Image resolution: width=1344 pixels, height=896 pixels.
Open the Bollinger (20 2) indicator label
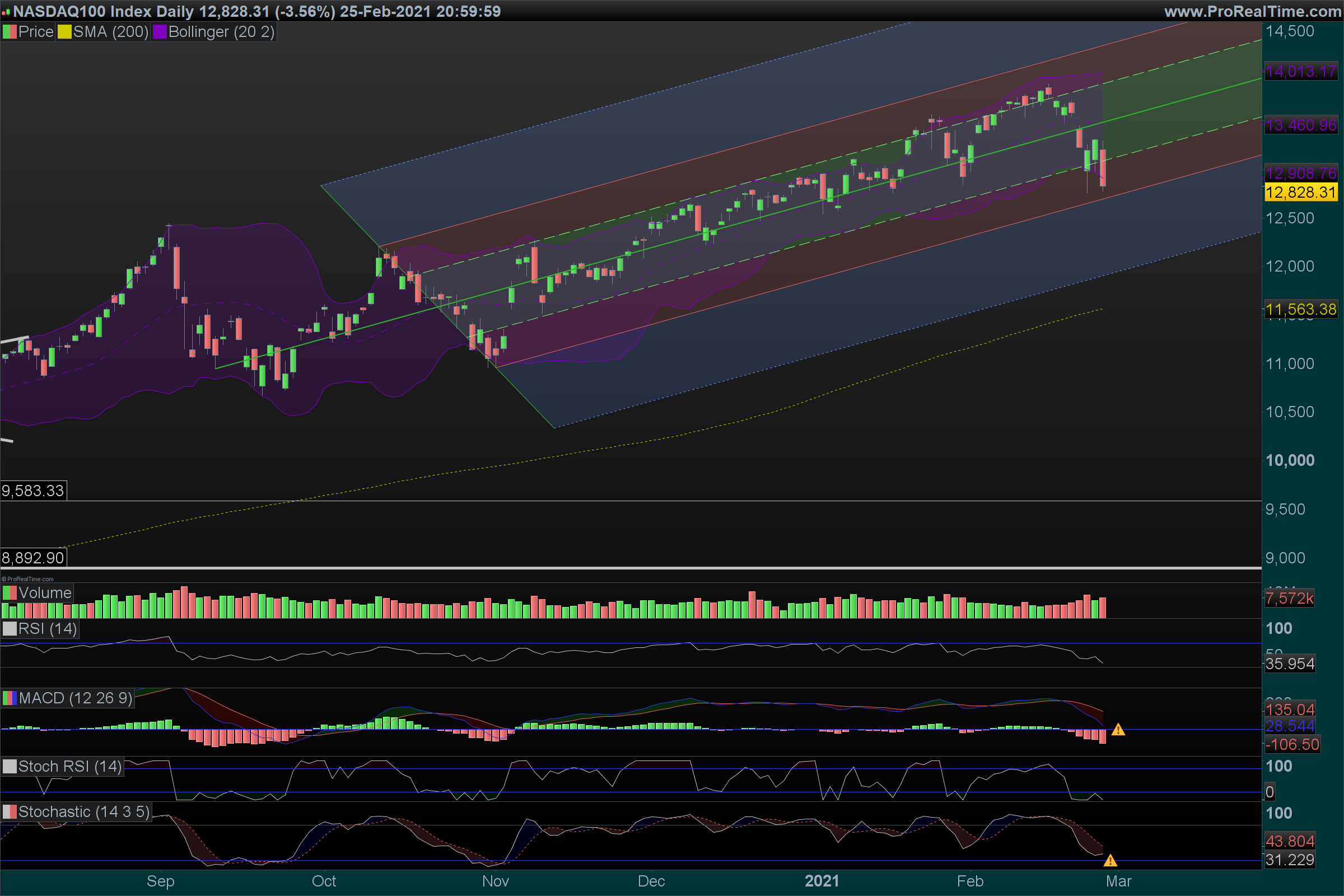coord(221,32)
